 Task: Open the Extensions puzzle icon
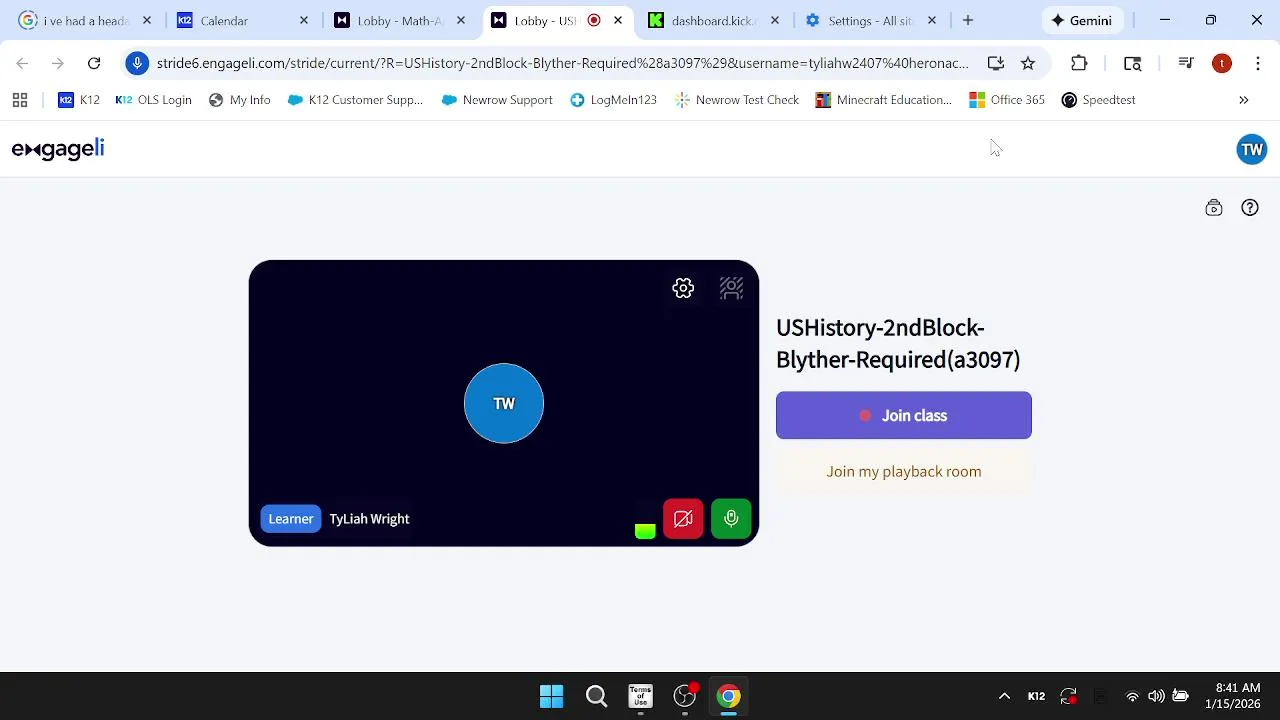tap(1079, 63)
